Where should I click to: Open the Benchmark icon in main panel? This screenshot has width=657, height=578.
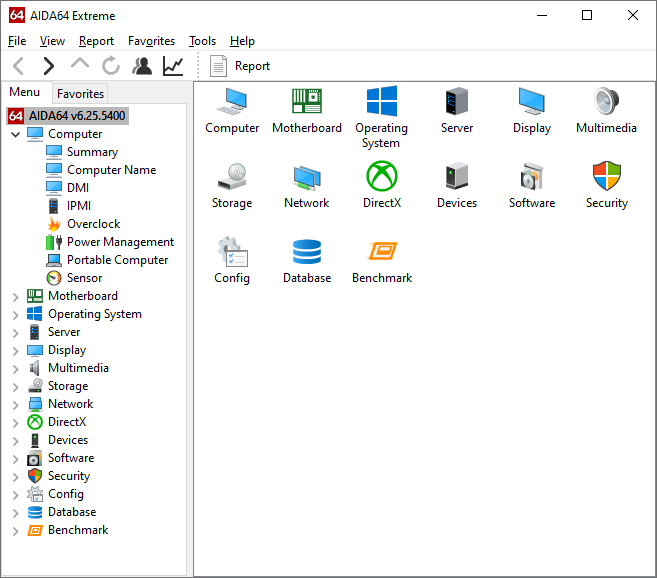381,252
